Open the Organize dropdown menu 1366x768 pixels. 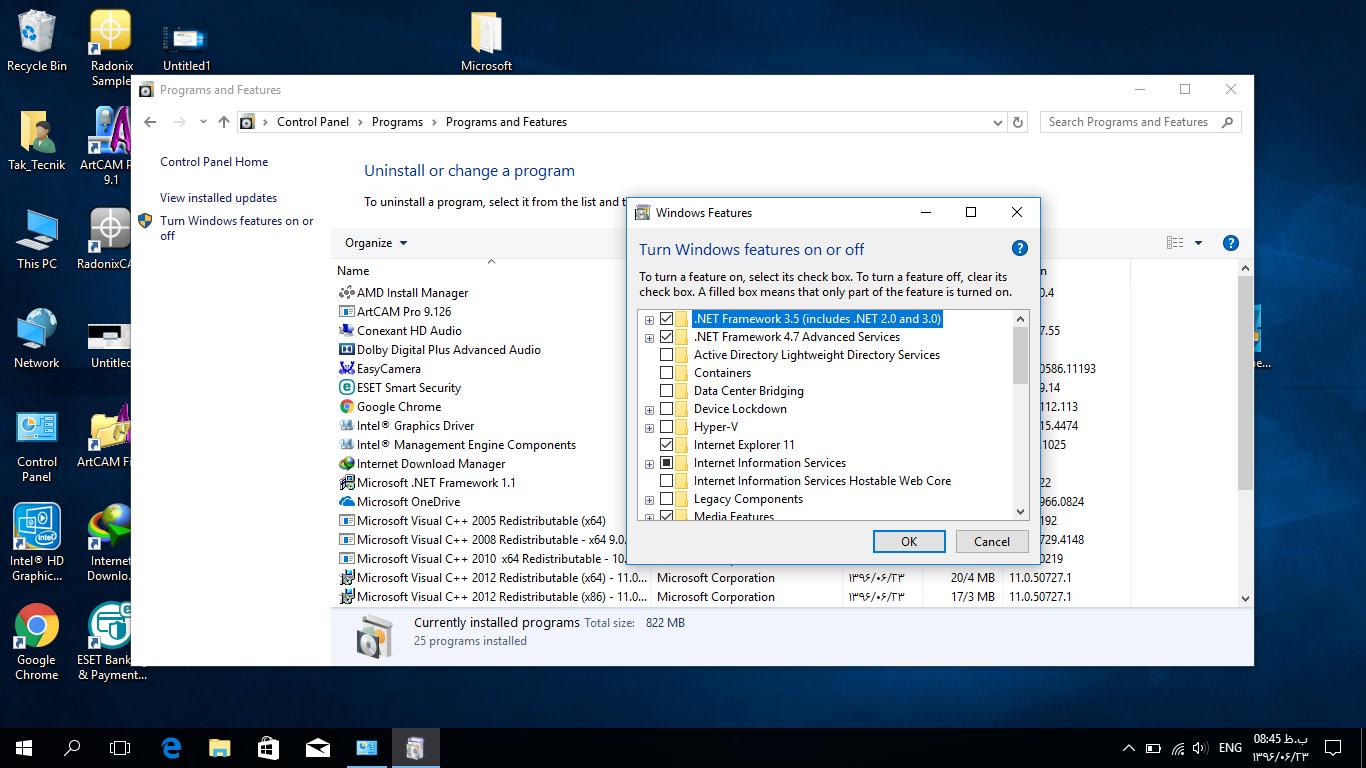(x=376, y=243)
